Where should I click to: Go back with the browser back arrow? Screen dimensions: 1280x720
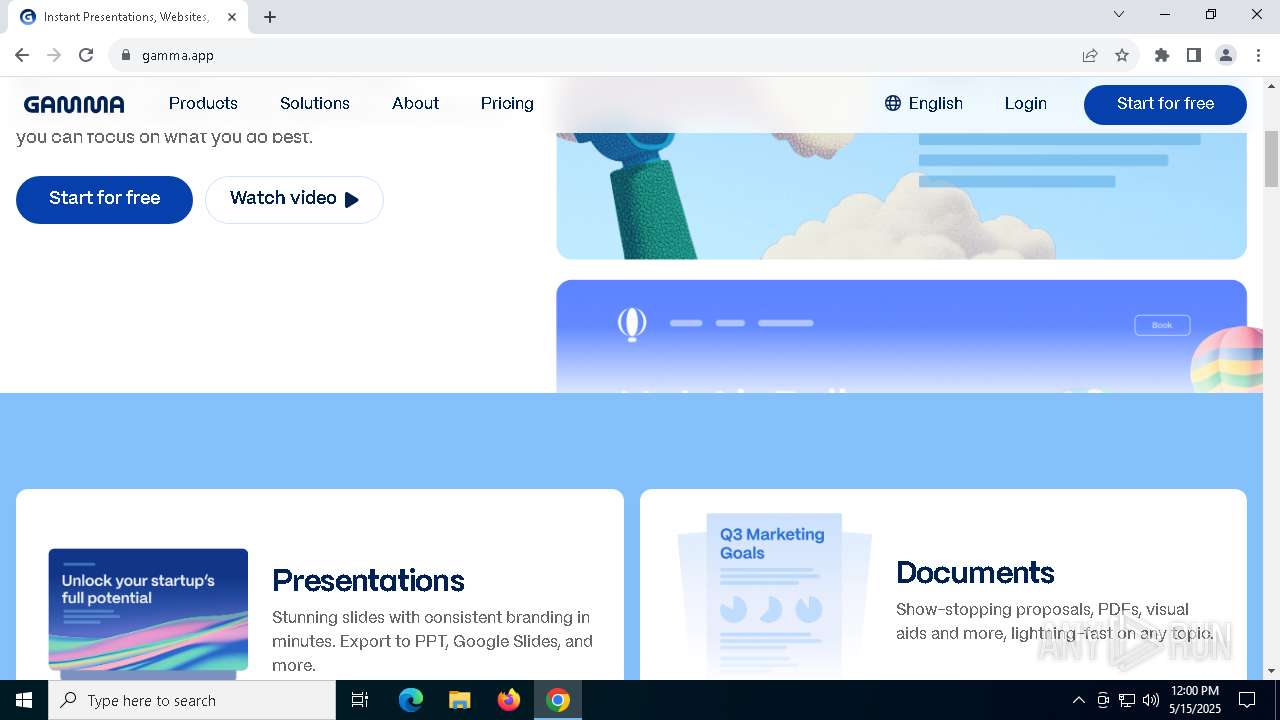(22, 55)
